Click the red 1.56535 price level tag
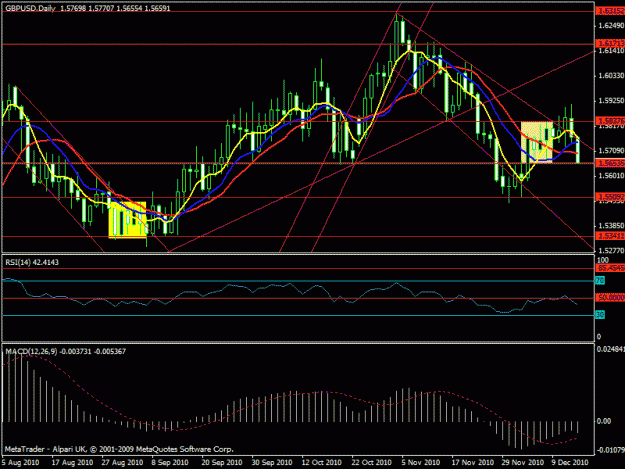The width and height of the screenshot is (625, 469). point(610,163)
